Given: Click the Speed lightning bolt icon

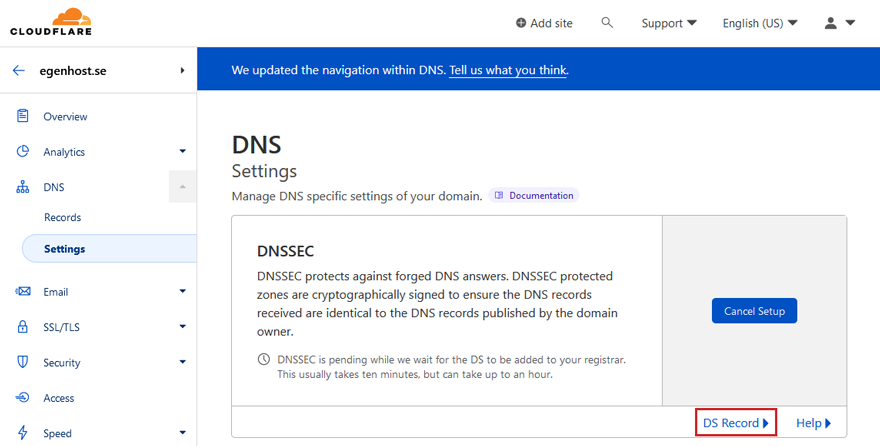Looking at the screenshot, I should pyautogui.click(x=22, y=433).
